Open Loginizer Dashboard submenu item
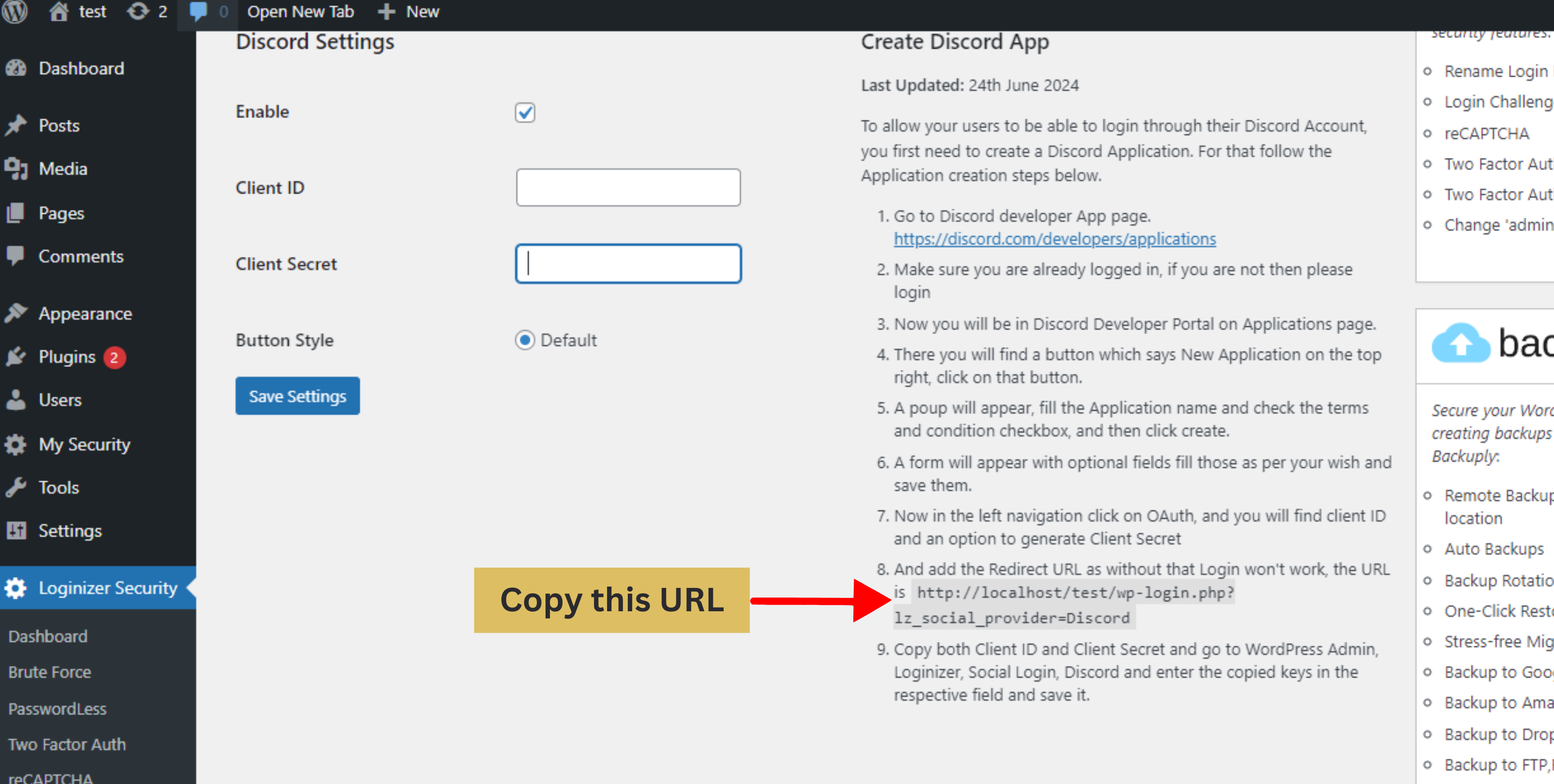Image resolution: width=1554 pixels, height=784 pixels. [48, 636]
